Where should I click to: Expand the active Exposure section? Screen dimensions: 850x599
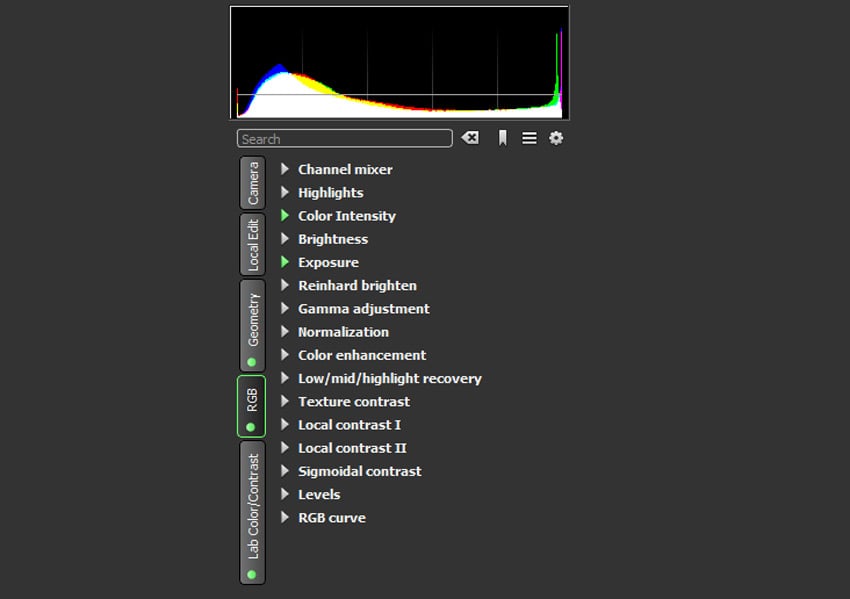285,262
